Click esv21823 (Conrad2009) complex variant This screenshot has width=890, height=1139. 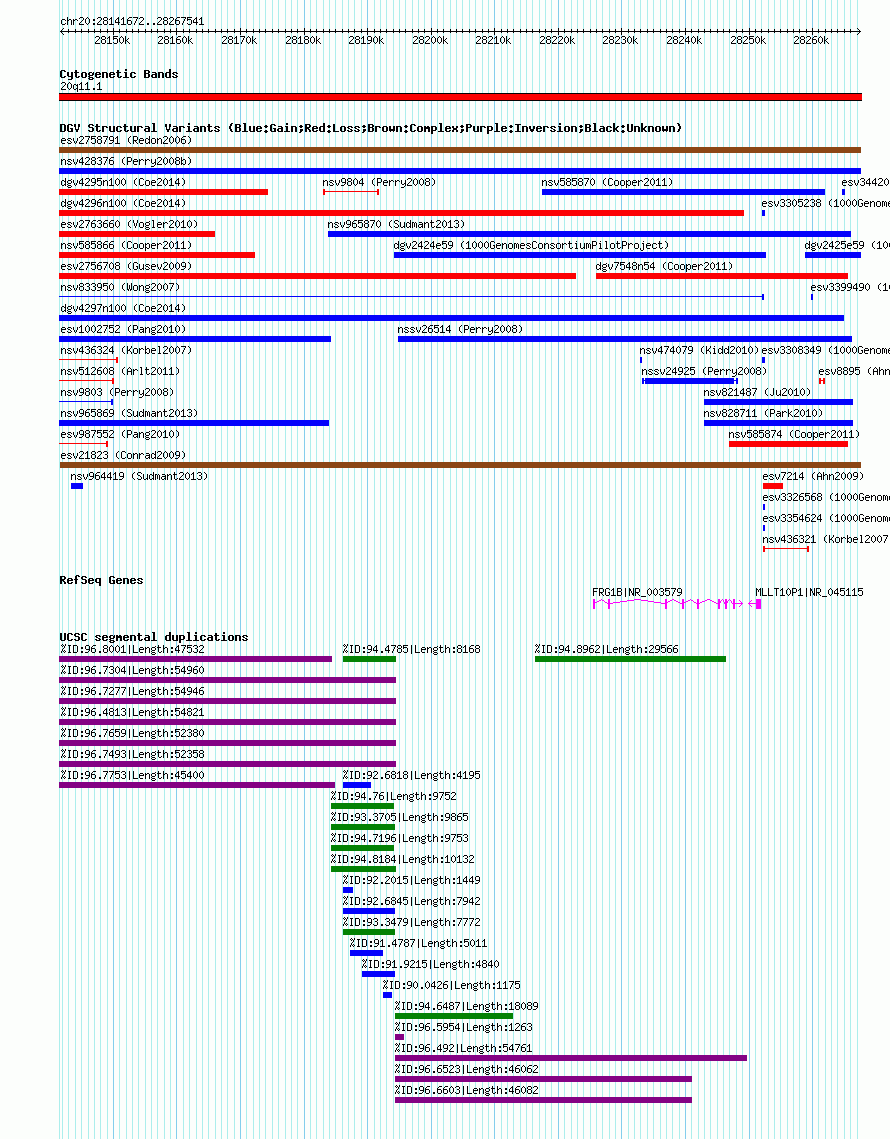tap(460, 466)
